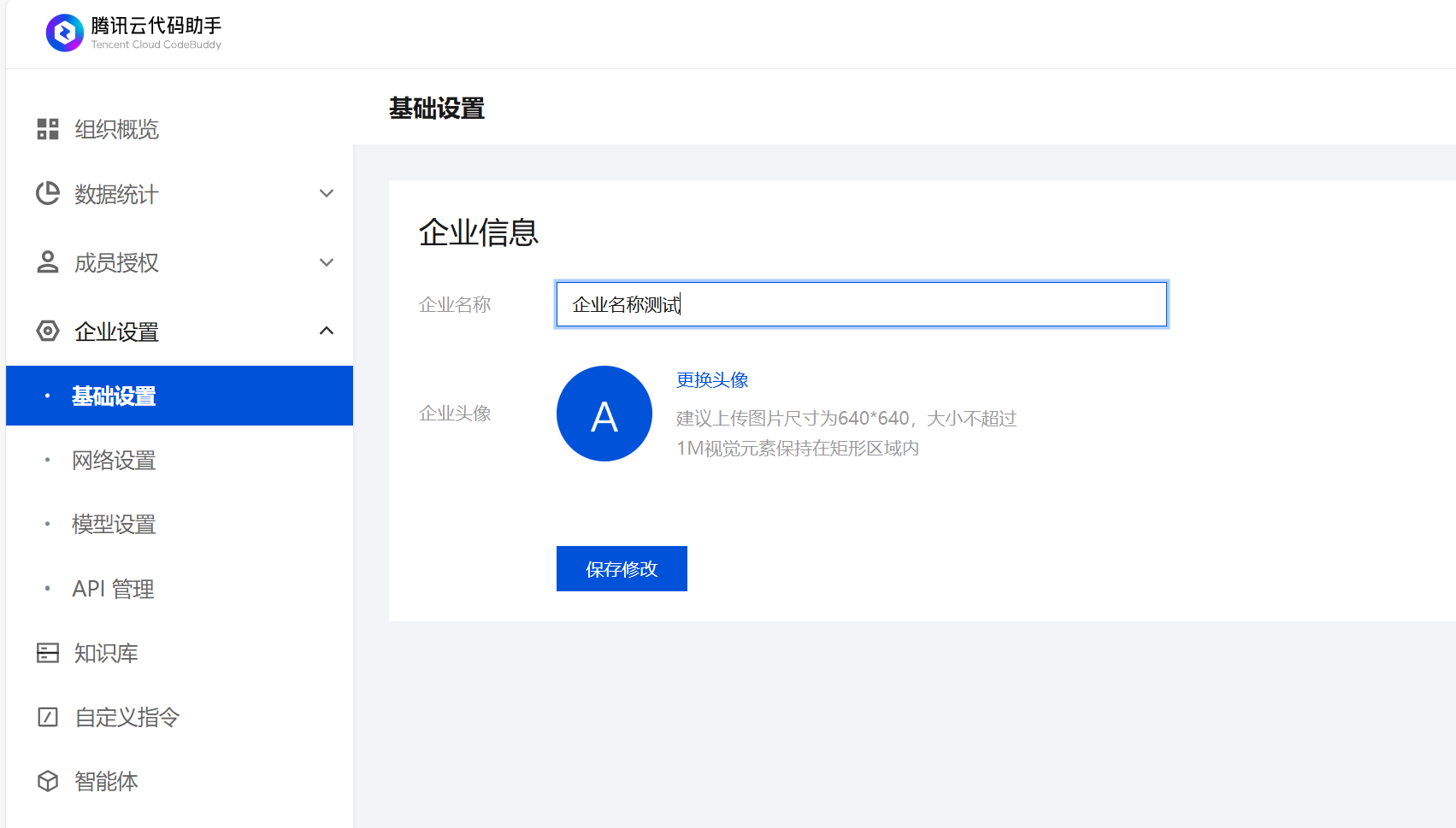Expand the 数据统计 chevron
1456x828 pixels.
326,194
